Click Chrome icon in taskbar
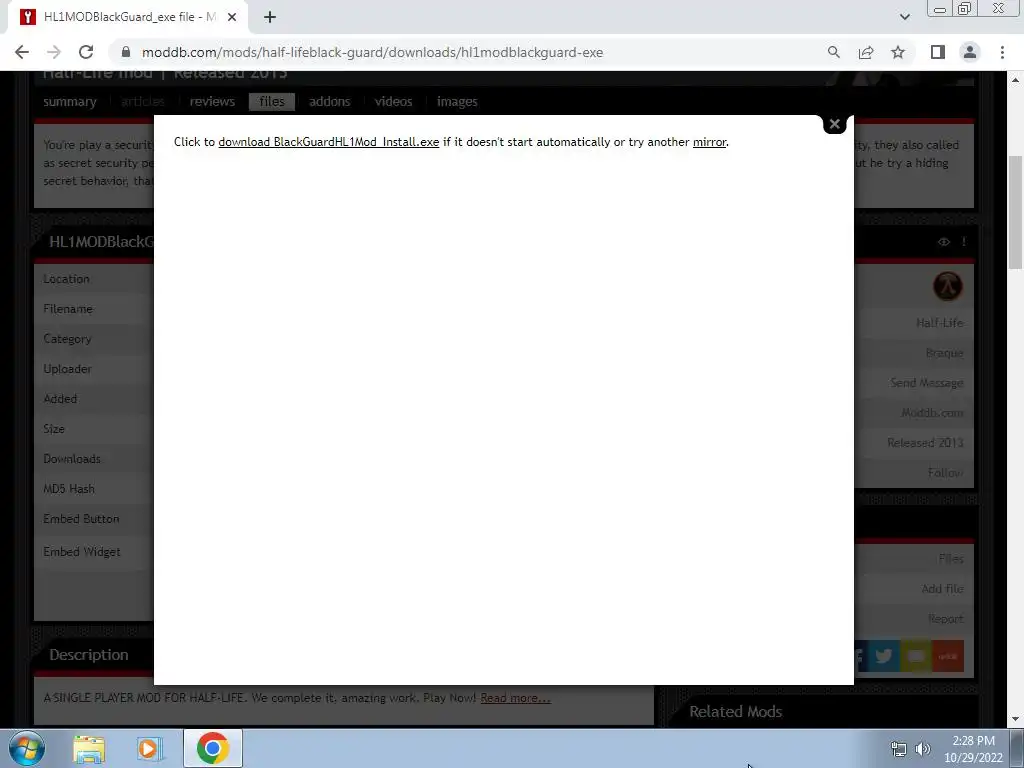Viewport: 1024px width, 768px height. click(212, 748)
